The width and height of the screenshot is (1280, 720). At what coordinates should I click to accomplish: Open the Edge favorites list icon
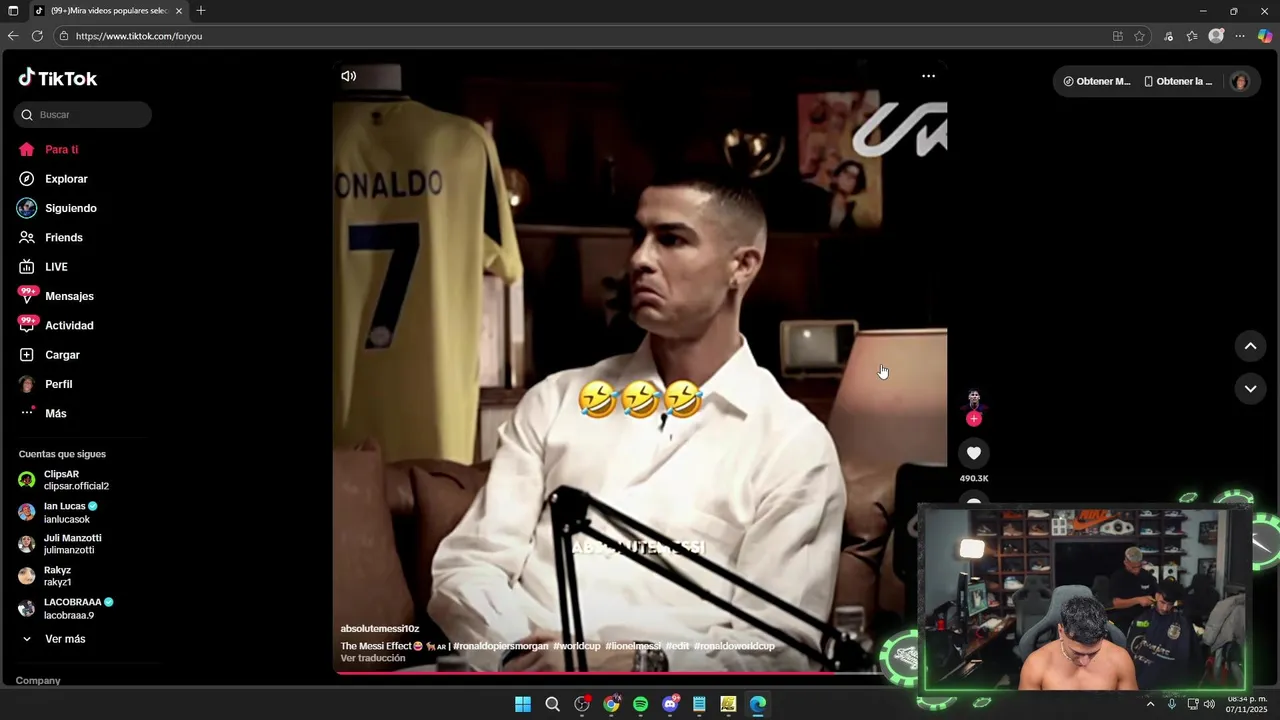pyautogui.click(x=1192, y=36)
